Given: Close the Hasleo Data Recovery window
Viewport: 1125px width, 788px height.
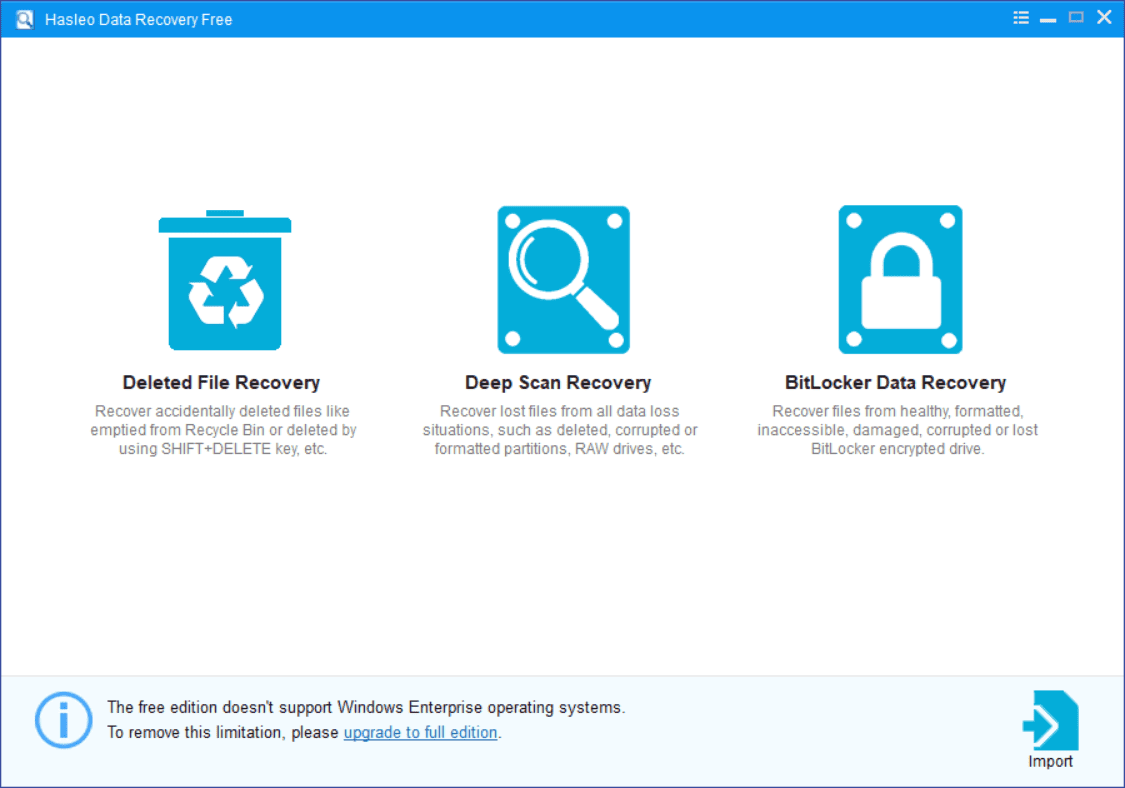Looking at the screenshot, I should click(1104, 18).
